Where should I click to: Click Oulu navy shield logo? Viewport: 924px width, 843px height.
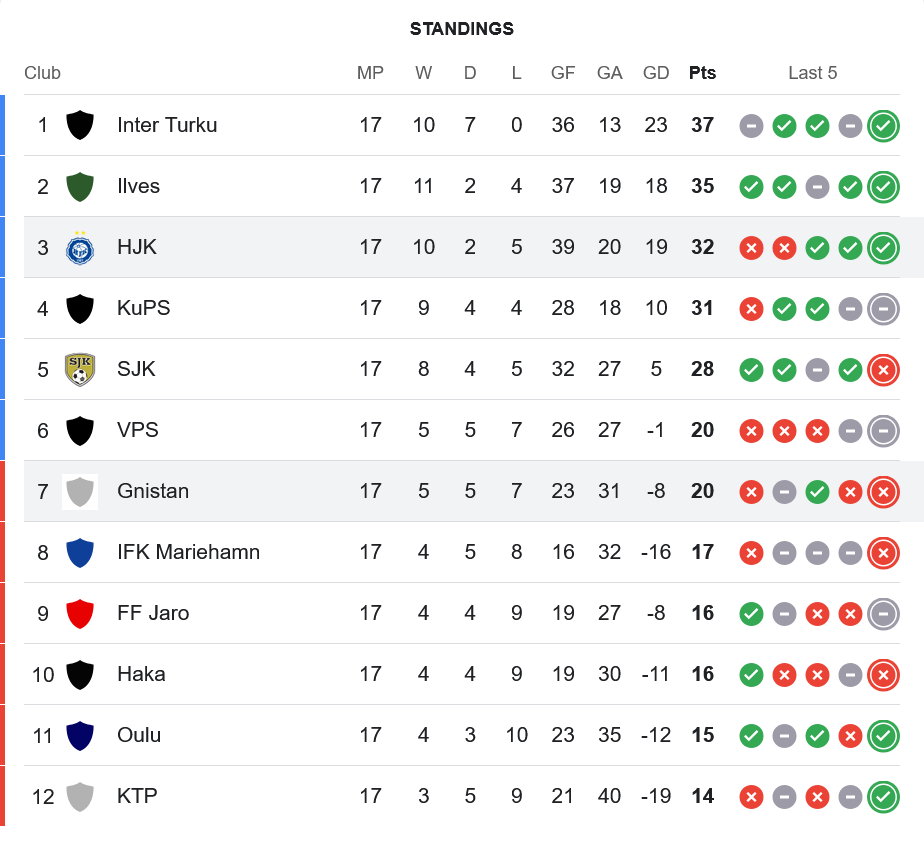click(x=80, y=735)
